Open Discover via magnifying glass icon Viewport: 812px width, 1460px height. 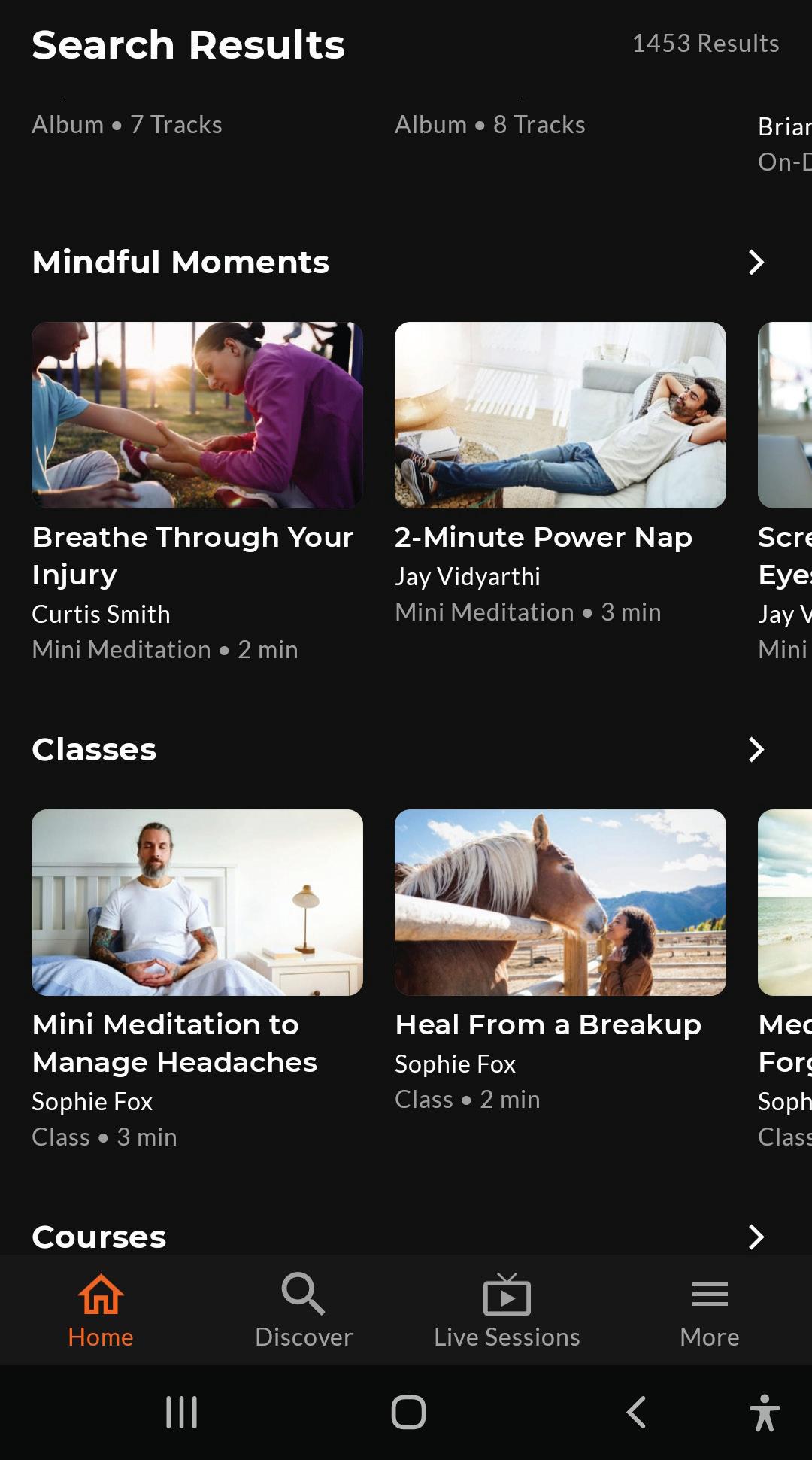click(303, 1294)
